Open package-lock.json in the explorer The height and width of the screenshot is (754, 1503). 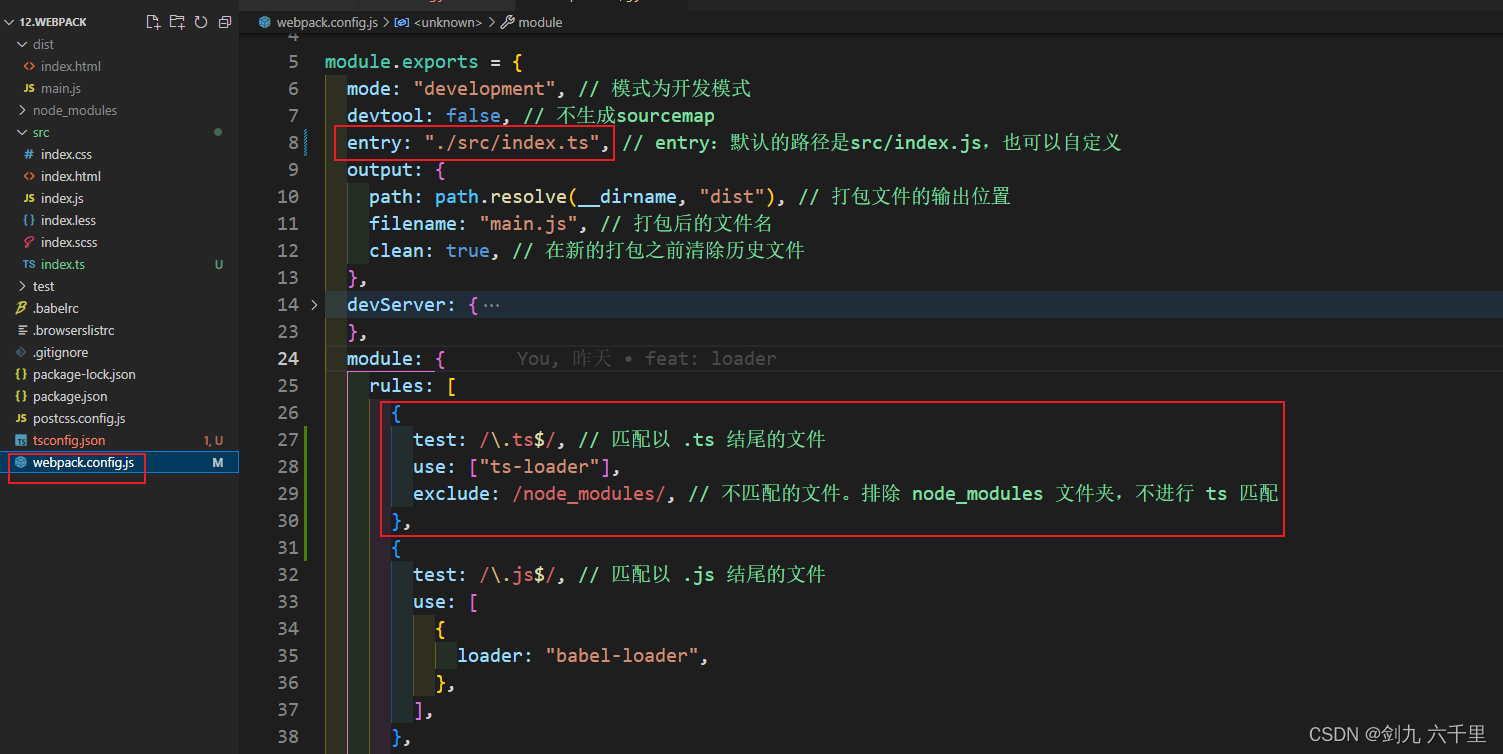pyautogui.click(x=84, y=374)
